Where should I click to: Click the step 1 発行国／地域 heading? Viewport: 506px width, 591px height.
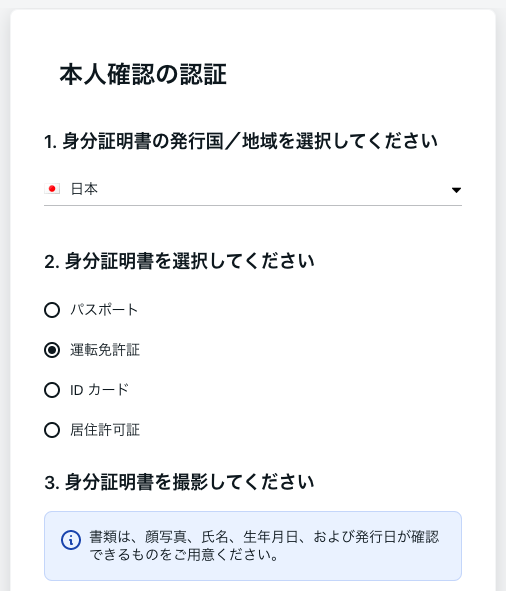click(x=241, y=141)
